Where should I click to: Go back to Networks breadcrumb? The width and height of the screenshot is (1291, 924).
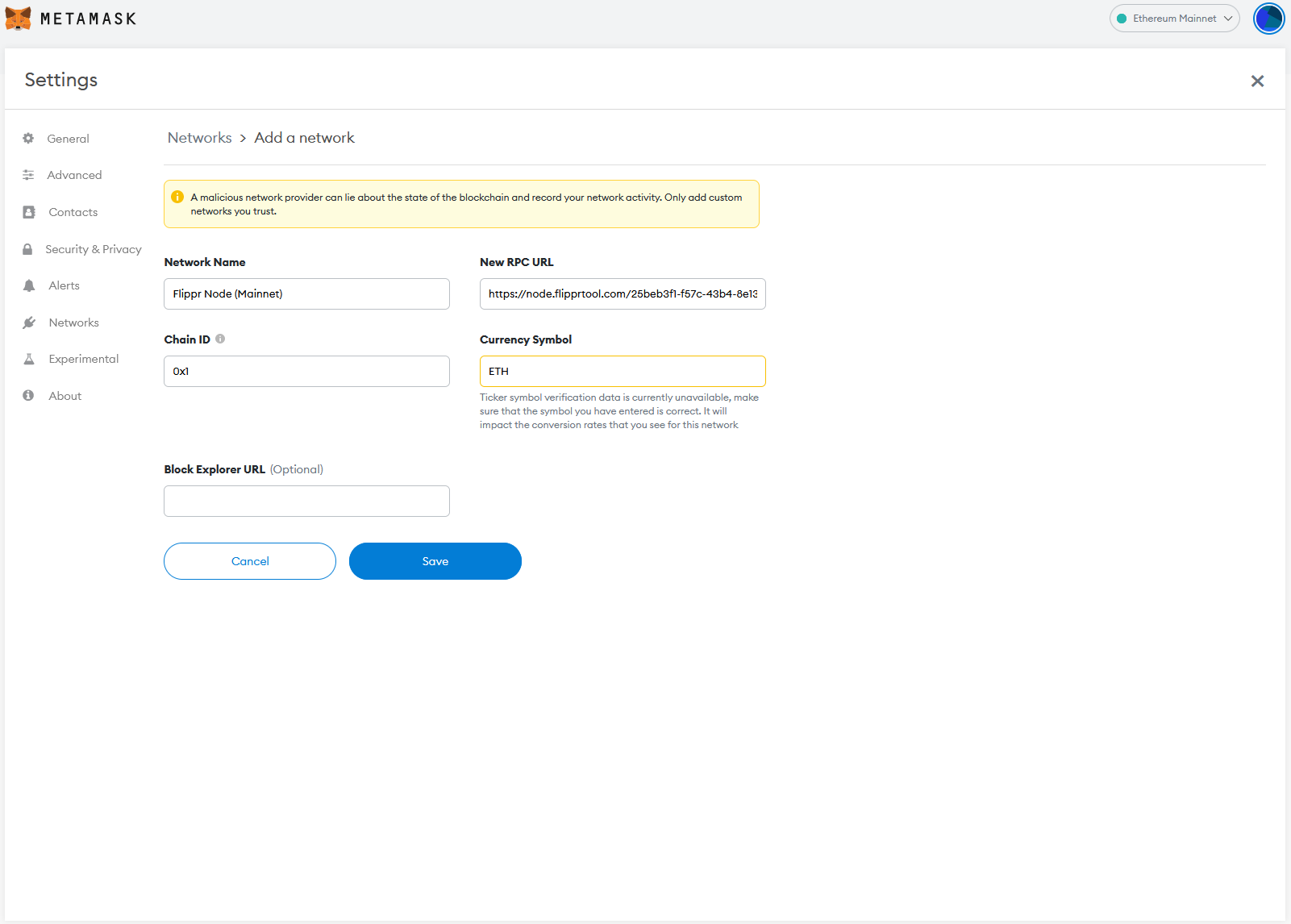pos(199,138)
